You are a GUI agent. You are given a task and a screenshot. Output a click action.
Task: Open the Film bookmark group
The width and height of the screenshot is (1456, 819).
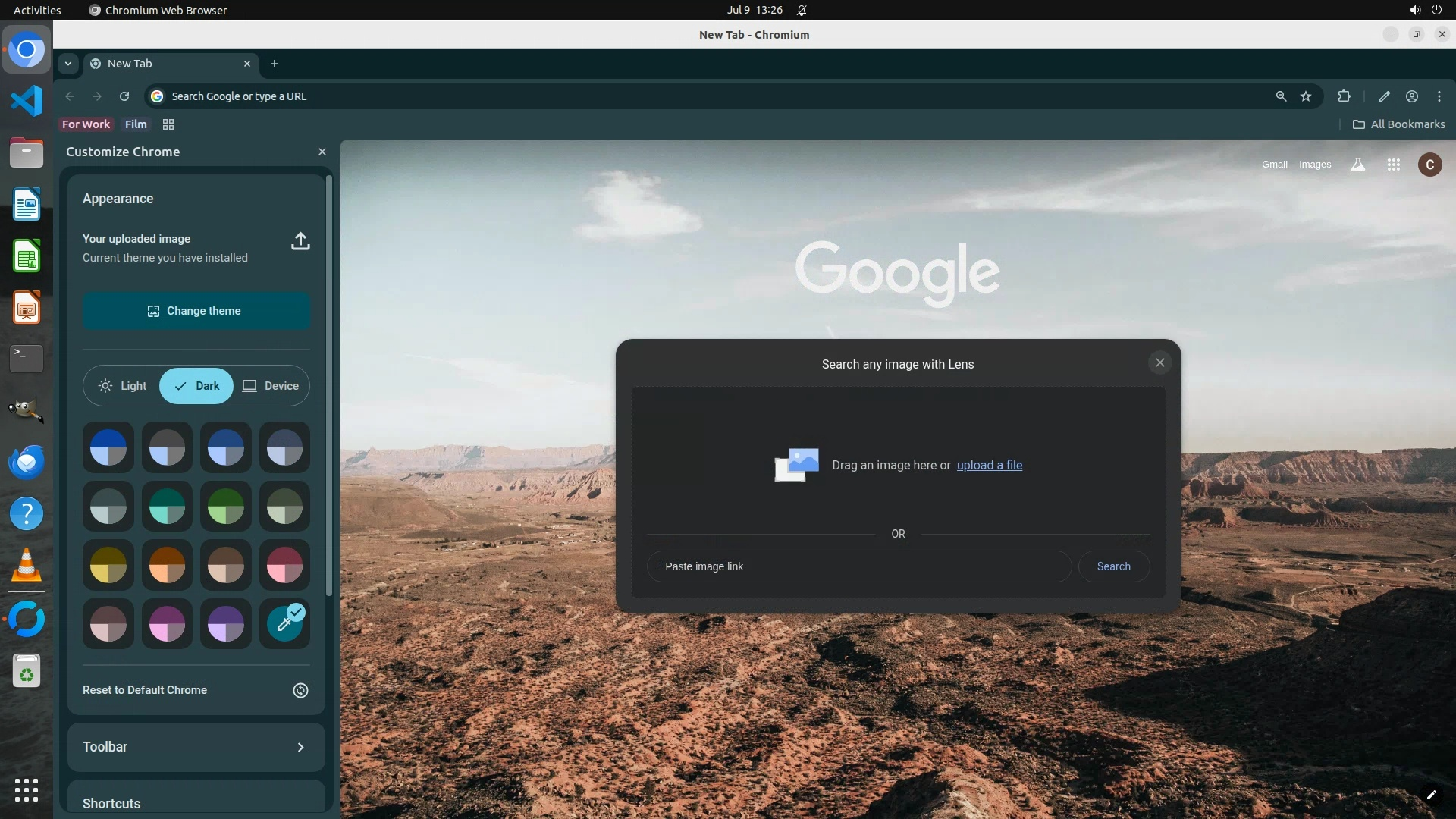pos(136,124)
